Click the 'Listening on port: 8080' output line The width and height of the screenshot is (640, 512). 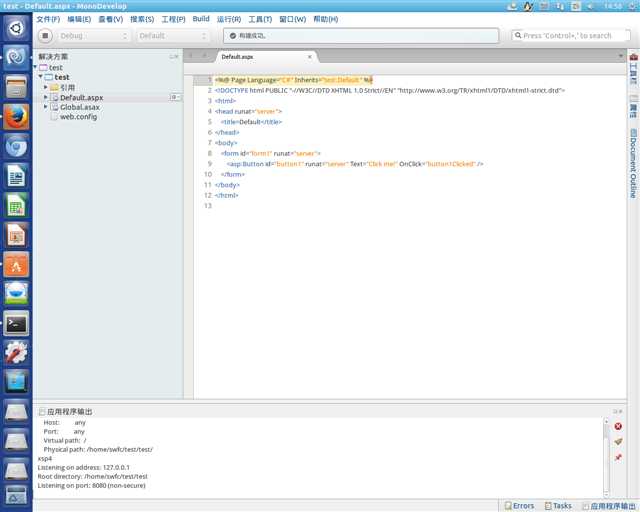(x=91, y=485)
